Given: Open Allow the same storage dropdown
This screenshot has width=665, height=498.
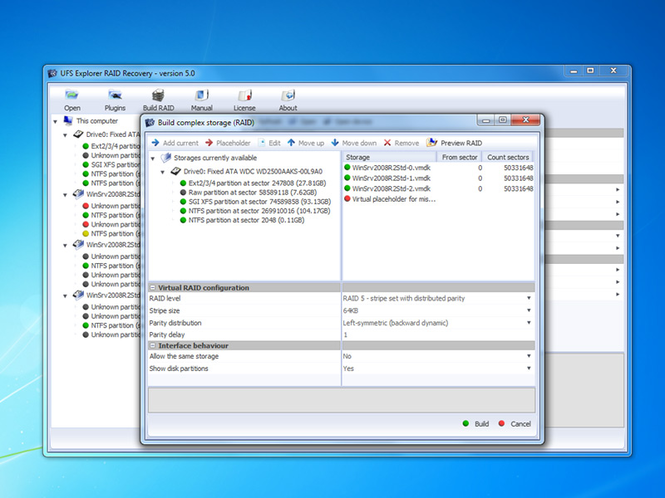Looking at the screenshot, I should [529, 356].
